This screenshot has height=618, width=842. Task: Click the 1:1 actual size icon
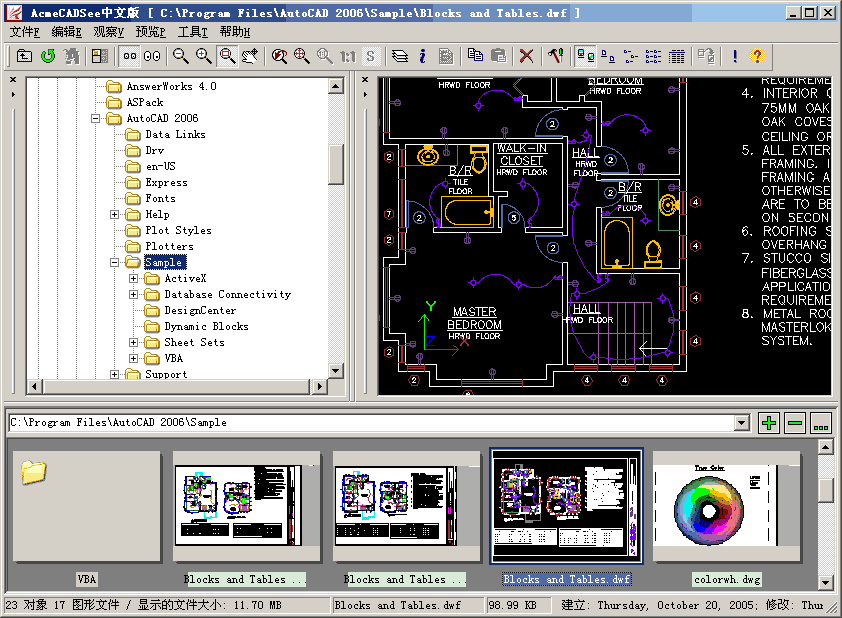pyautogui.click(x=348, y=56)
